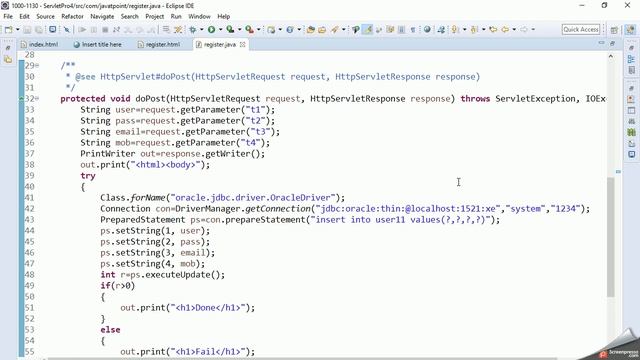Click the New Java Class icon

coord(290,29)
